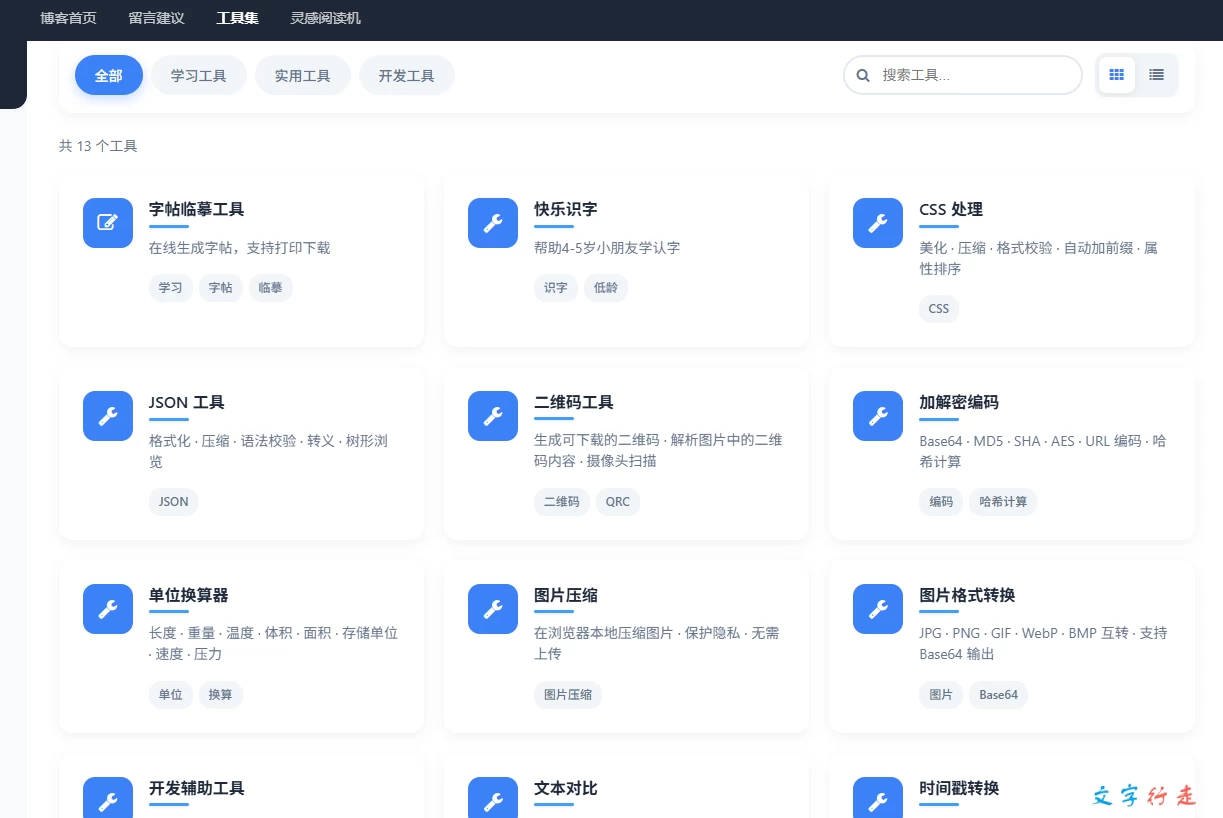
Task: Click the QRC tag
Action: (x=618, y=502)
